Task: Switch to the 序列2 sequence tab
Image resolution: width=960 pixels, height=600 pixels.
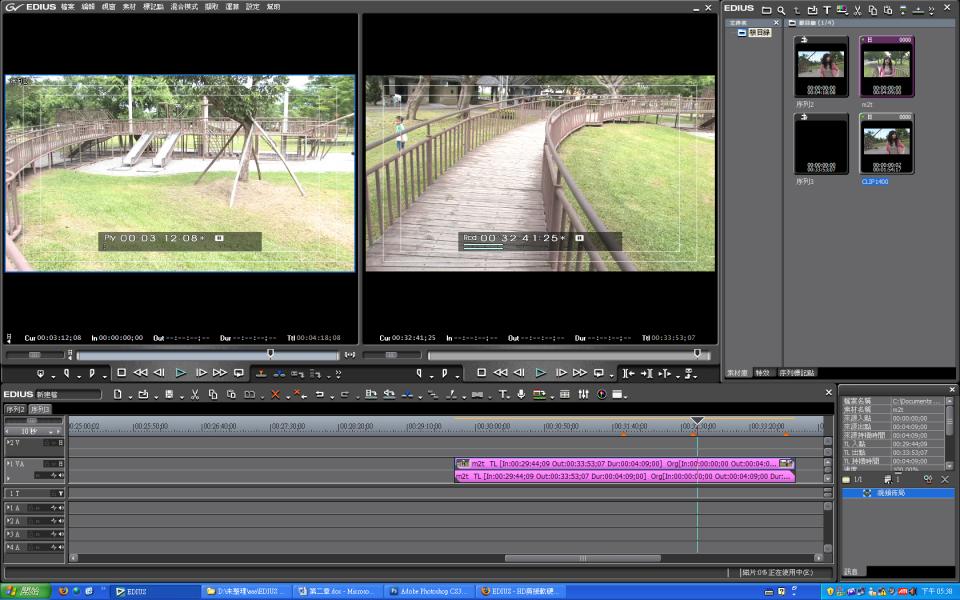Action: (x=15, y=409)
